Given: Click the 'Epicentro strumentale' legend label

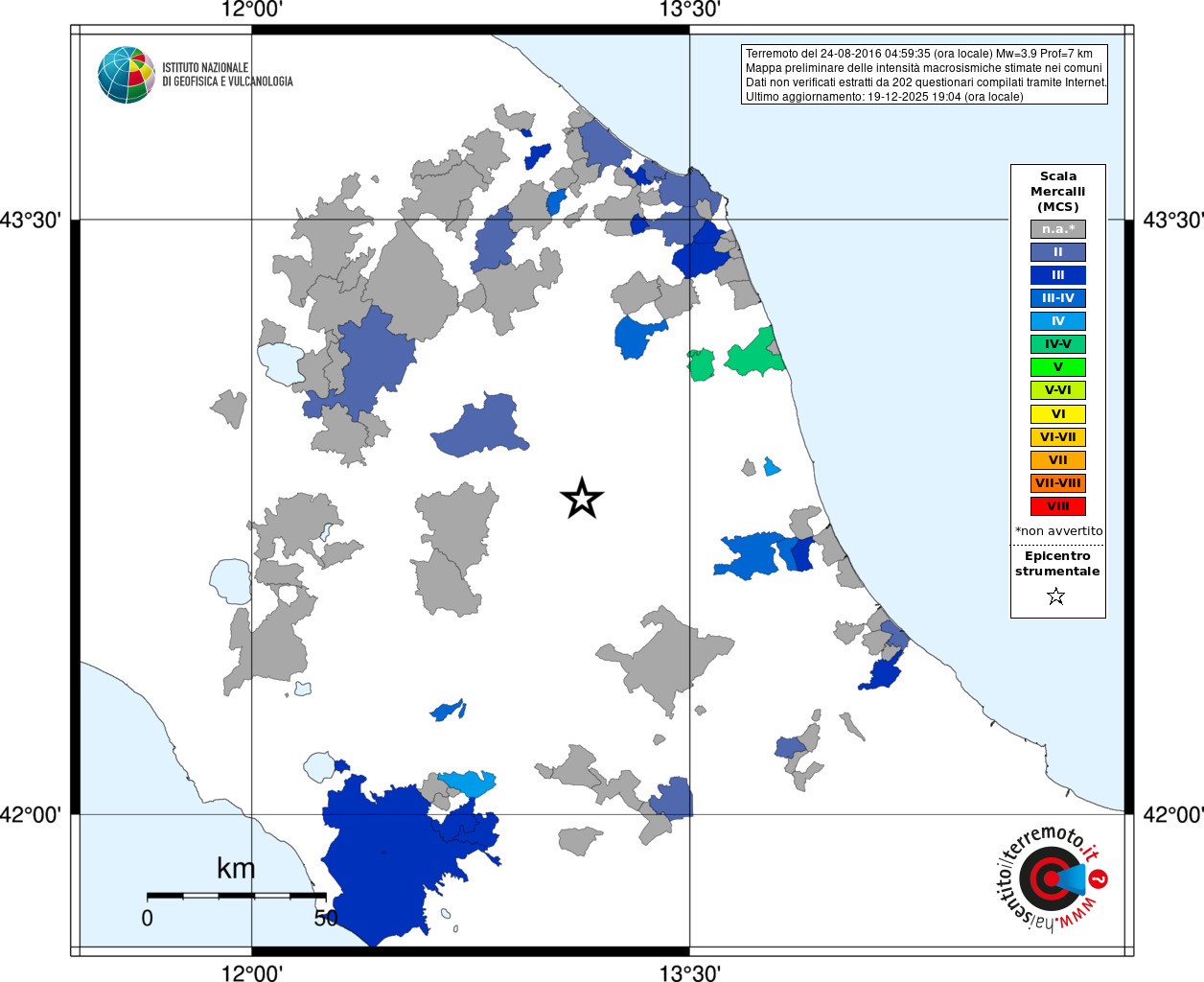Looking at the screenshot, I should pyautogui.click(x=1057, y=564).
